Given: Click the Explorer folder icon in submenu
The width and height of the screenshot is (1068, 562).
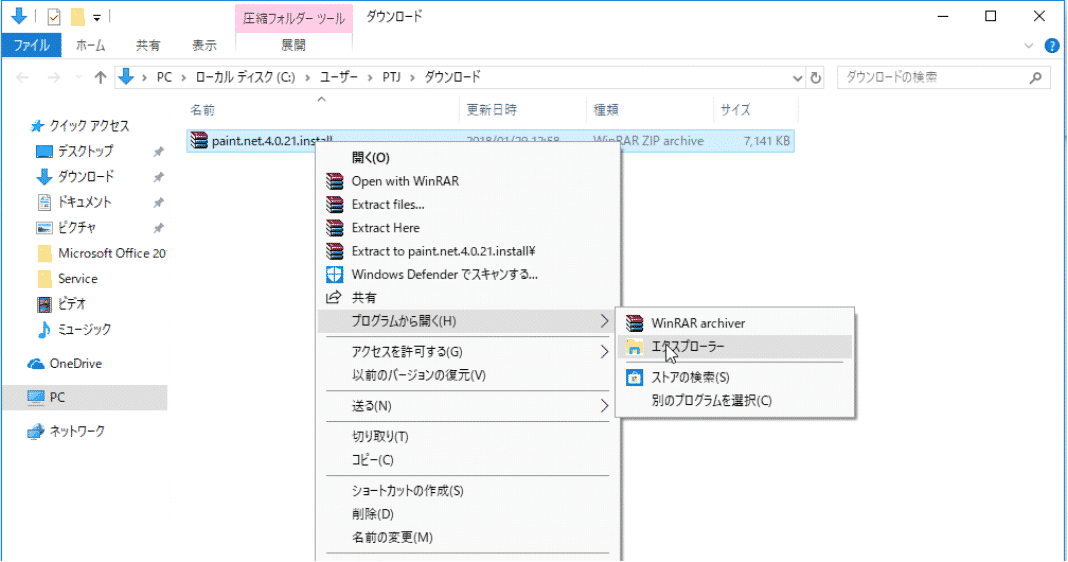Looking at the screenshot, I should [x=634, y=347].
